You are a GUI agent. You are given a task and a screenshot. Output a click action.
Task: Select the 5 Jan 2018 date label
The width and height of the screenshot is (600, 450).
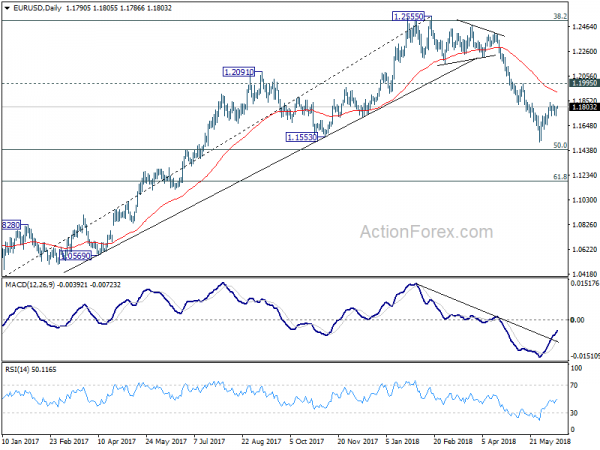click(403, 441)
